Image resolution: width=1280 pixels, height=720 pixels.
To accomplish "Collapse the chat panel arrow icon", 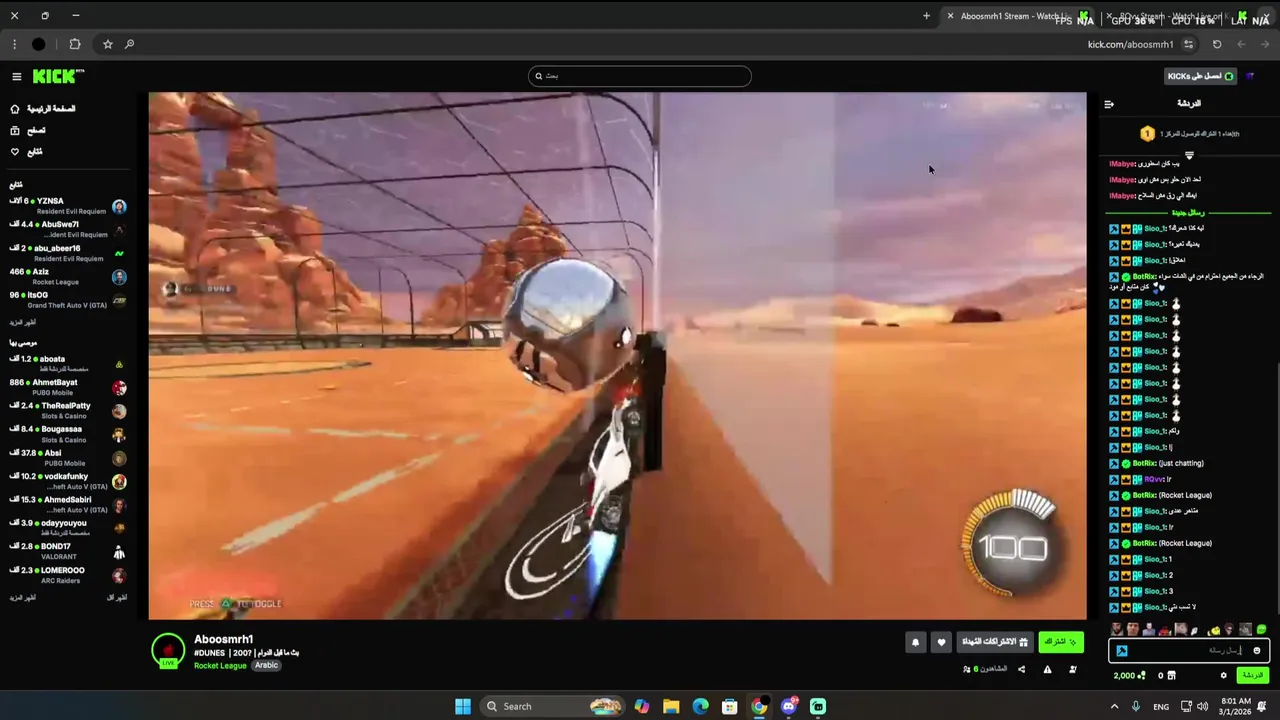I will 1109,104.
